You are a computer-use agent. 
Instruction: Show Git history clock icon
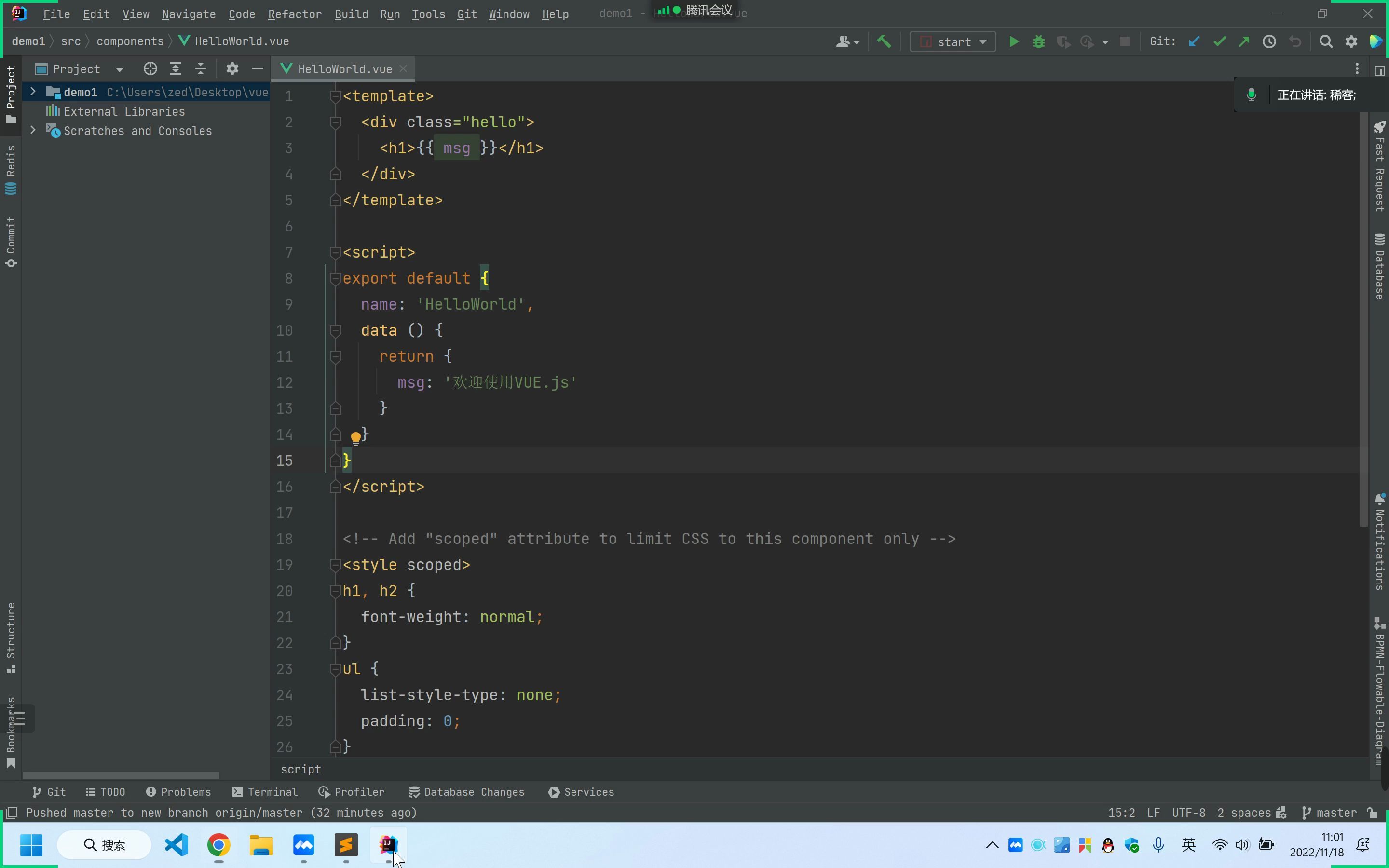point(1269,42)
